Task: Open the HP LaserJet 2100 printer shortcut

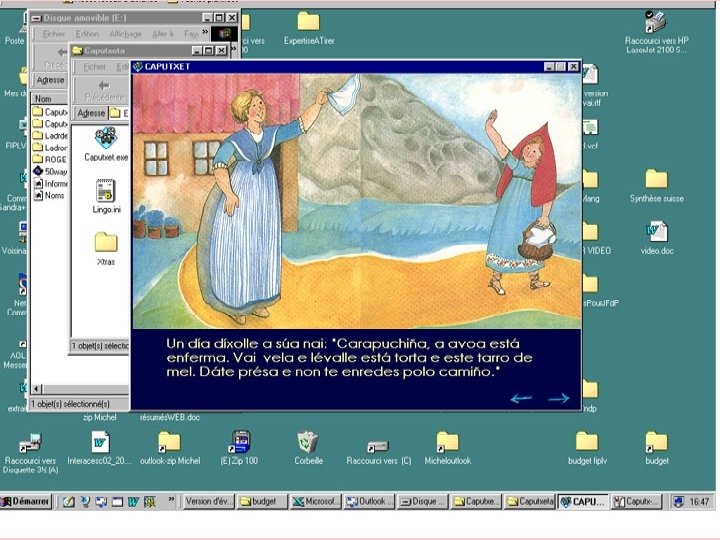Action: pyautogui.click(x=656, y=32)
